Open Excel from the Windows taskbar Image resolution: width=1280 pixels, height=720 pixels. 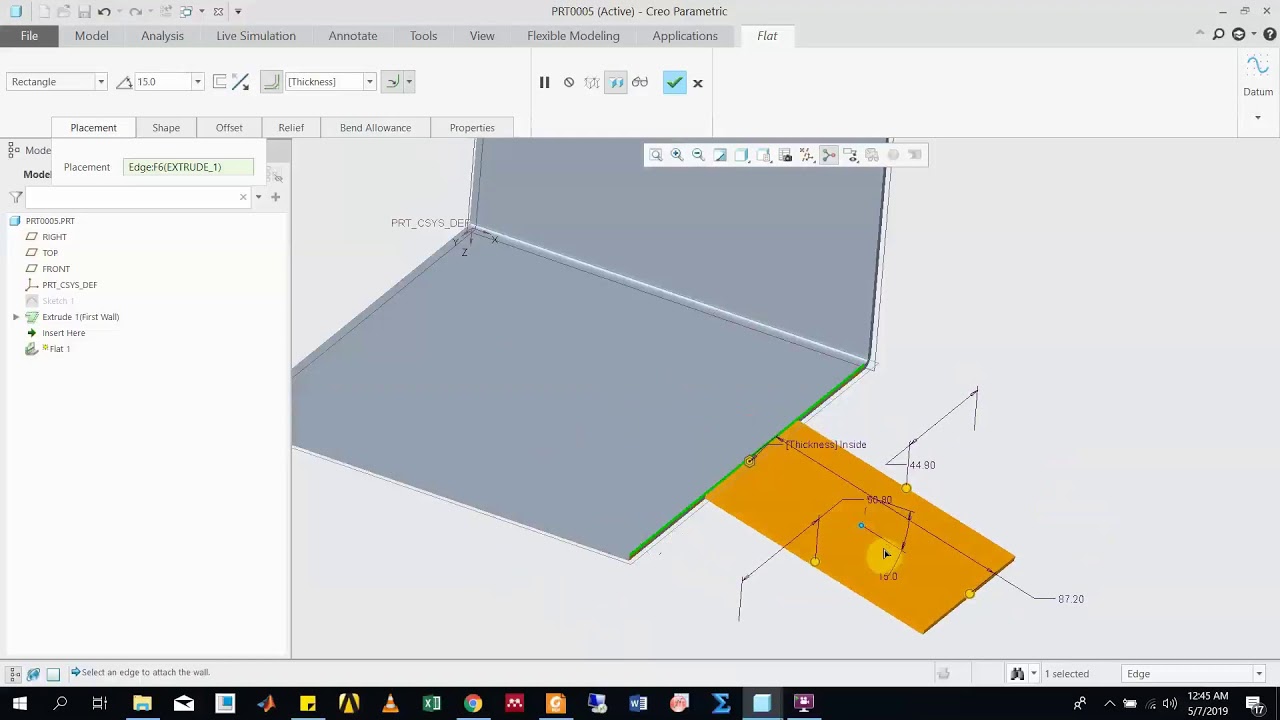[432, 703]
